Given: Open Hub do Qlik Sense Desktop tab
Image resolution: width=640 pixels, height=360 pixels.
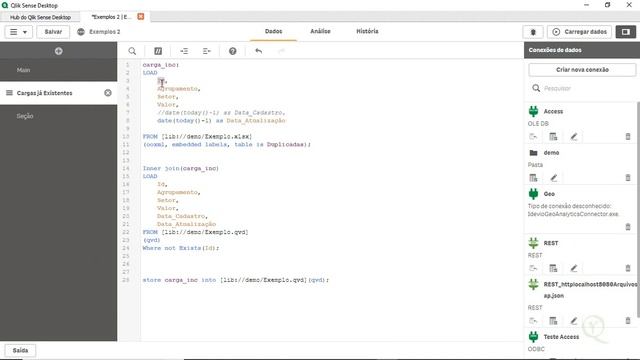Looking at the screenshot, I should point(40,17).
